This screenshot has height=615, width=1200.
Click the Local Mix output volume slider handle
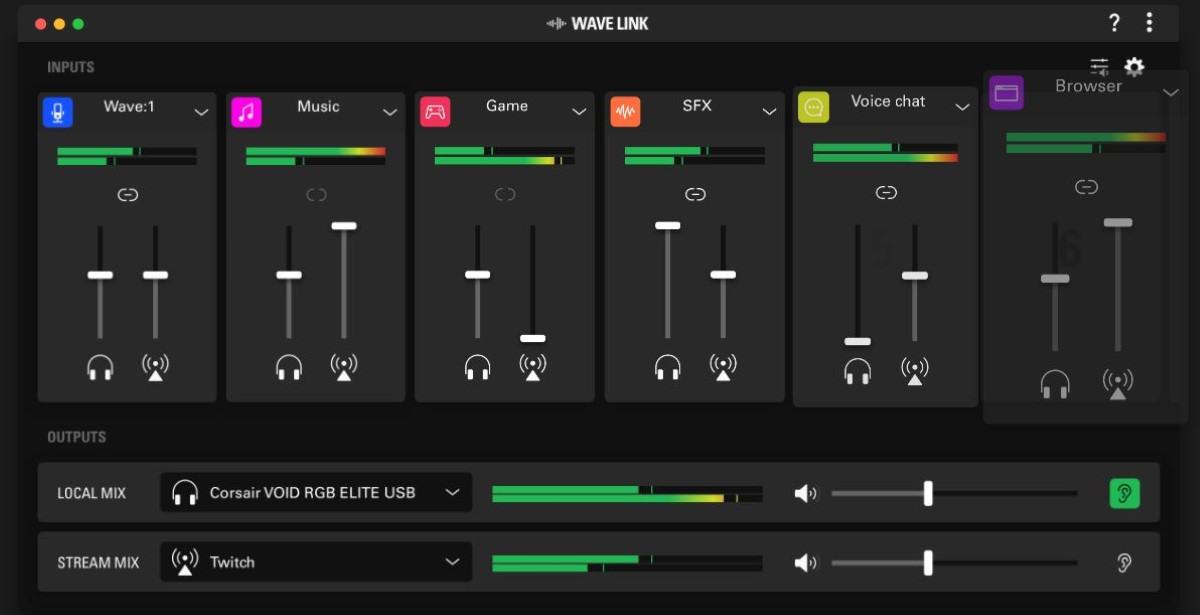pyautogui.click(x=928, y=493)
